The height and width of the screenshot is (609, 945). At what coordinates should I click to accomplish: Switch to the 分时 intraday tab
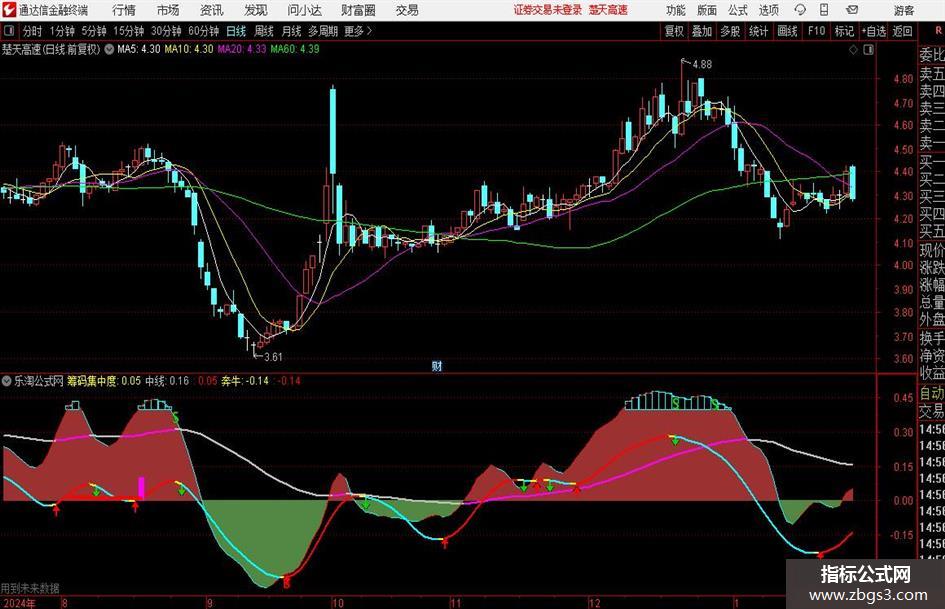point(32,31)
